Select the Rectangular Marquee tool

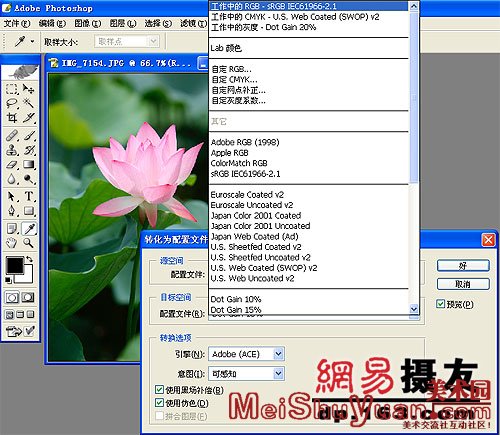tap(12, 89)
